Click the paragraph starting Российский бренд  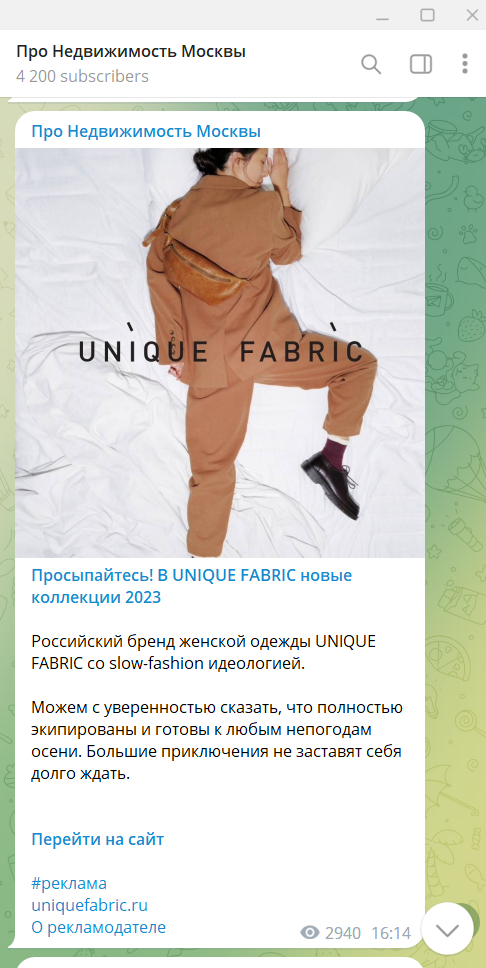coord(203,653)
